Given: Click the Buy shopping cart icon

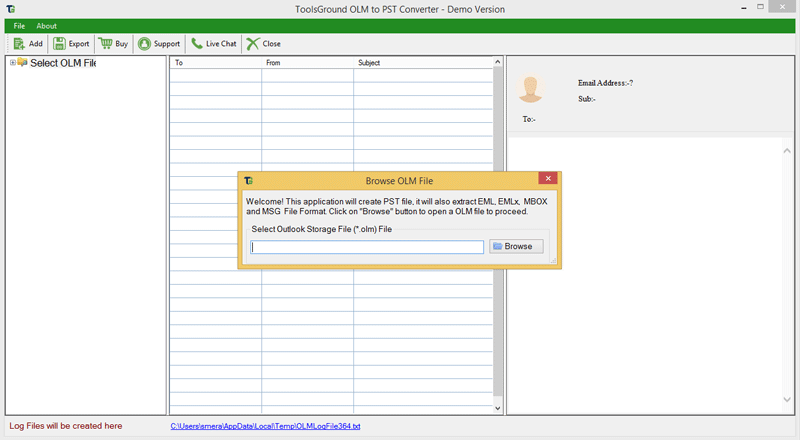Looking at the screenshot, I should tap(105, 44).
